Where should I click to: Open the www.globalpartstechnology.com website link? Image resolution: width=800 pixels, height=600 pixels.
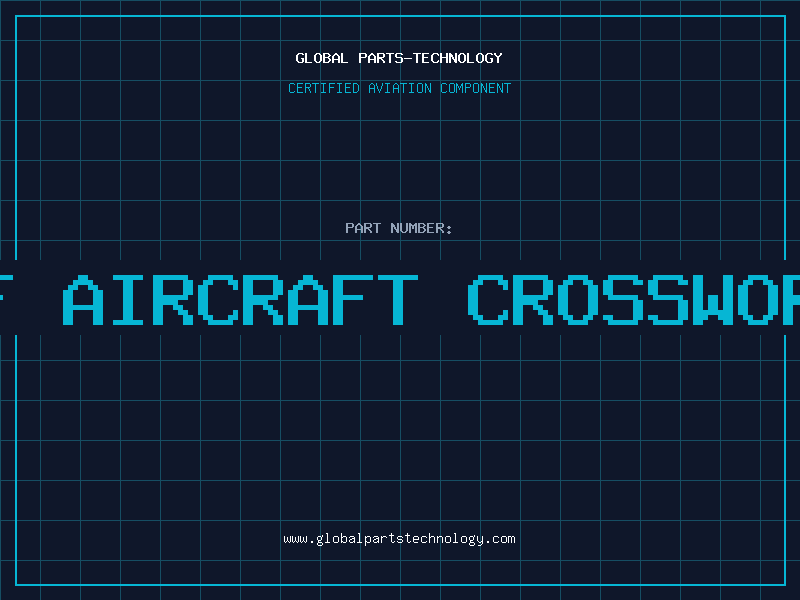pos(399,539)
